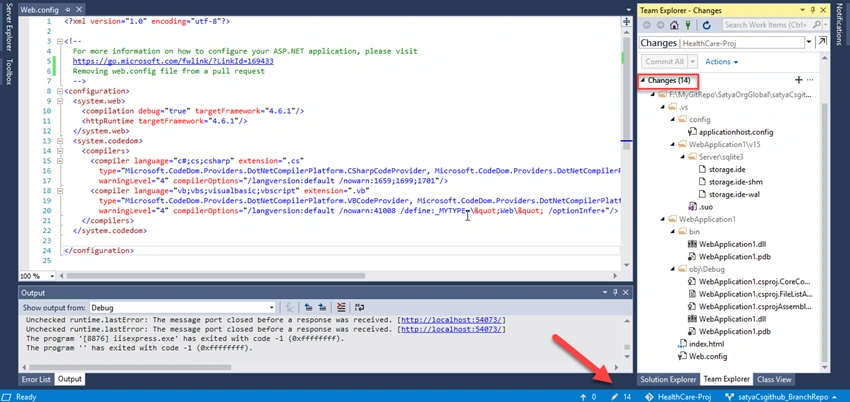
Task: Open the Notifications side tab
Action: pos(840,24)
